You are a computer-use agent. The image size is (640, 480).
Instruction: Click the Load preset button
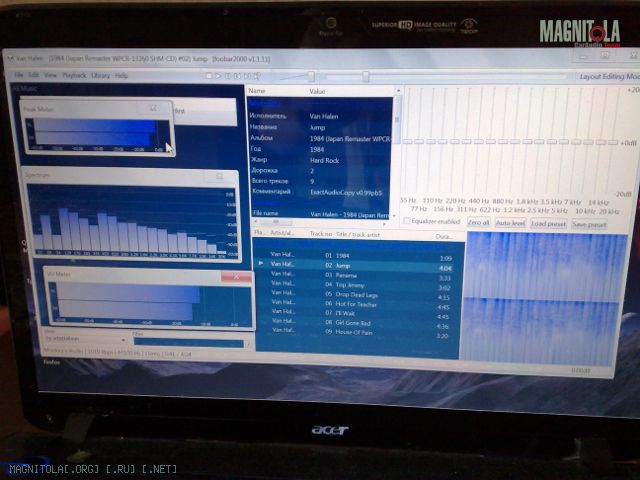pyautogui.click(x=548, y=224)
